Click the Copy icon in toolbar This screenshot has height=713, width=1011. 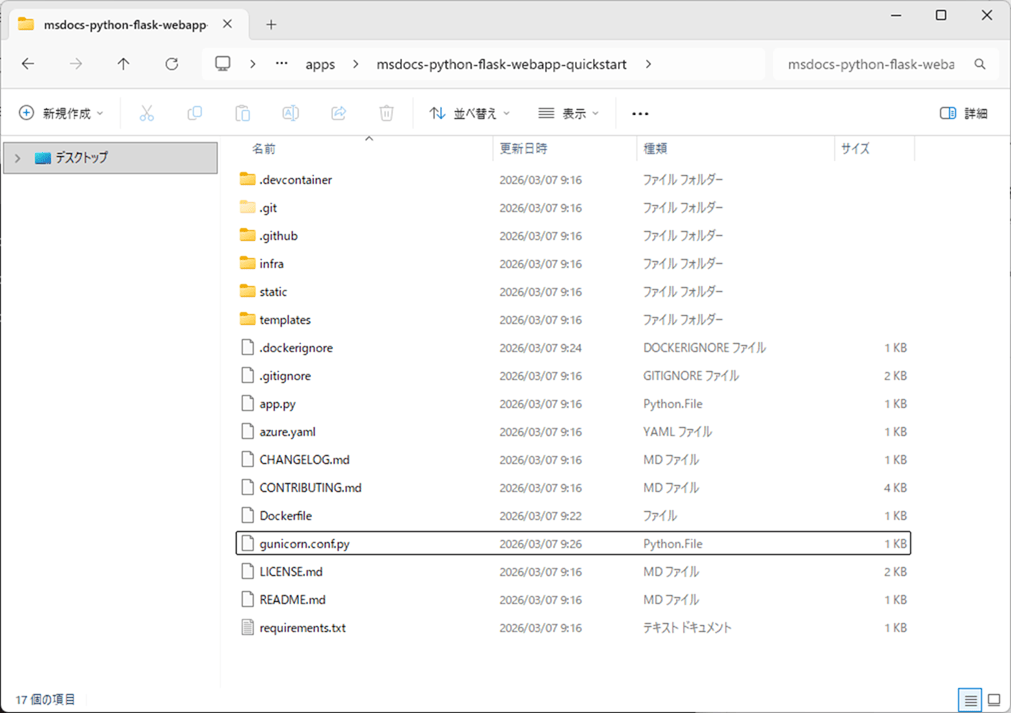click(x=195, y=114)
